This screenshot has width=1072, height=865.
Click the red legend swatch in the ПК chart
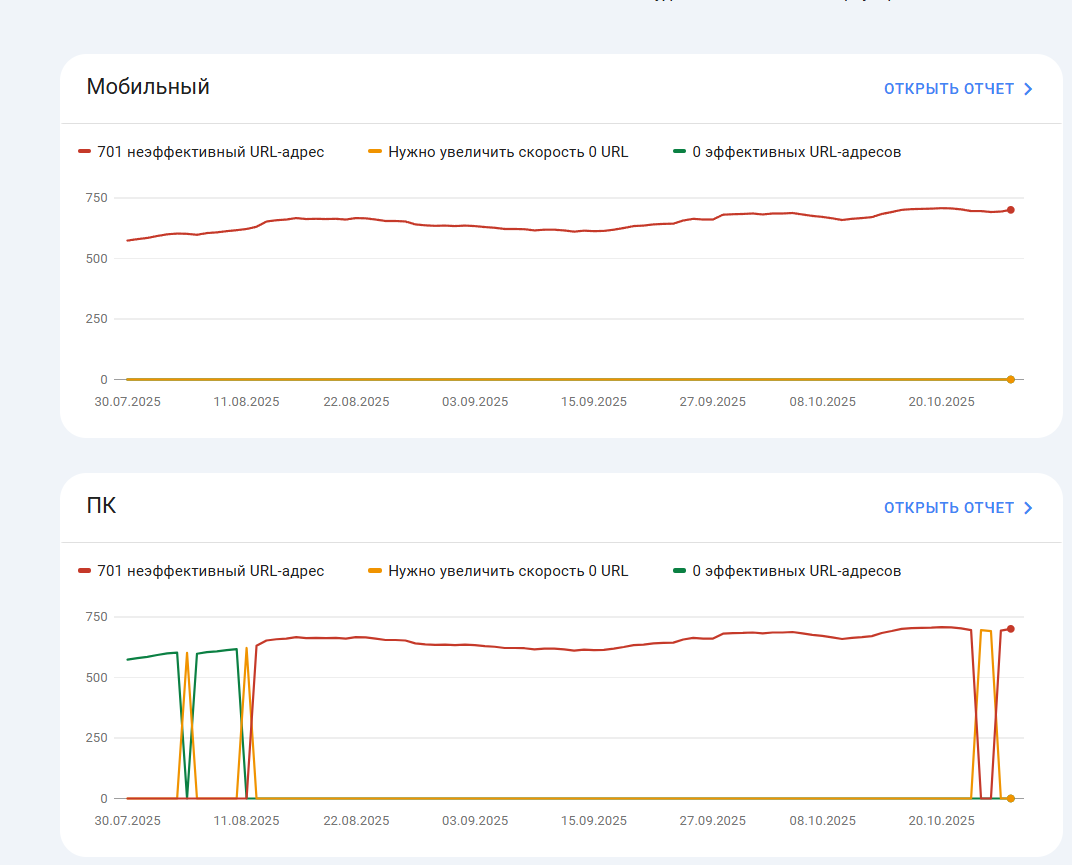(x=85, y=571)
